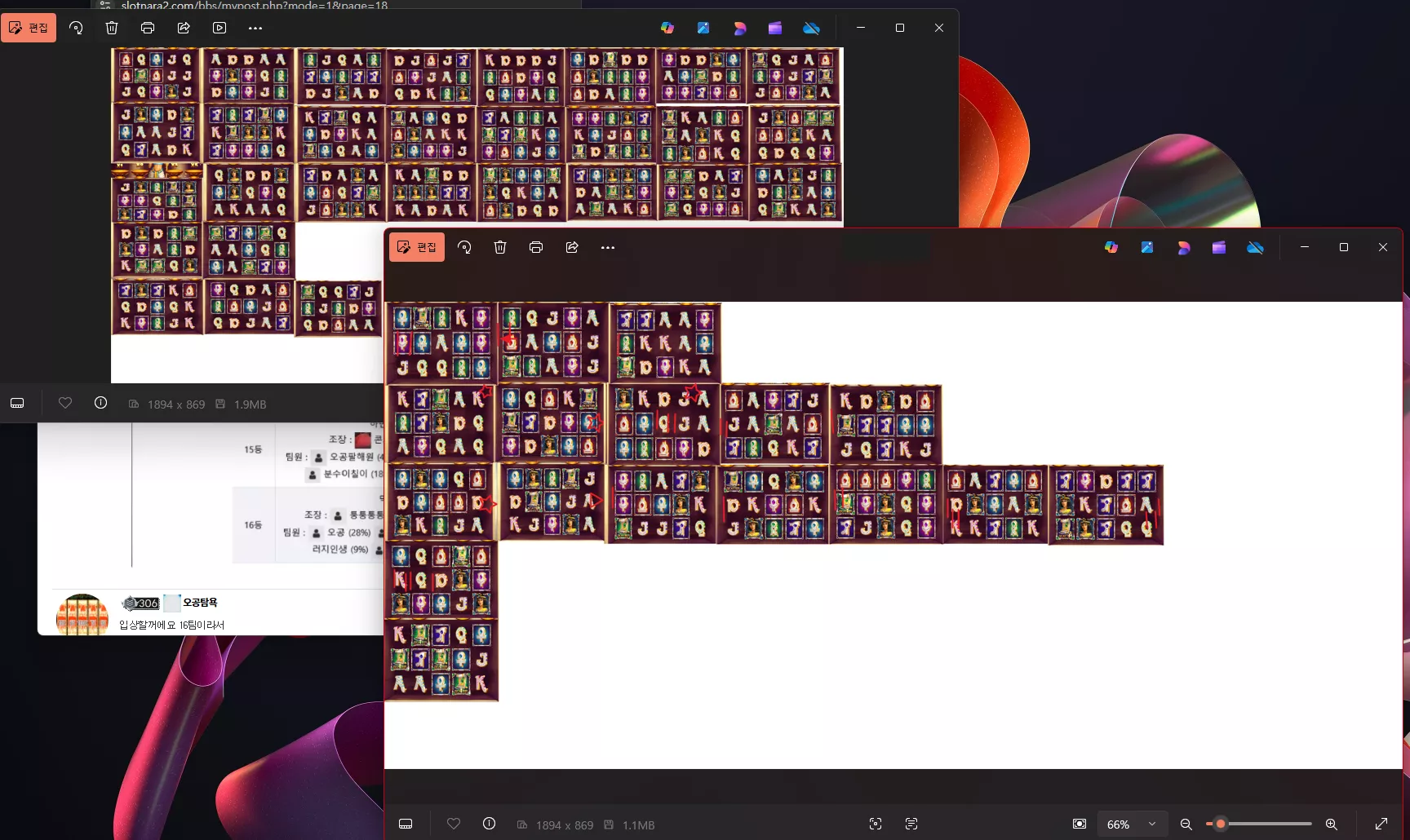Image resolution: width=1410 pixels, height=840 pixels.
Task: Click the profile avatar beside 오공탐욕
Action: (82, 614)
